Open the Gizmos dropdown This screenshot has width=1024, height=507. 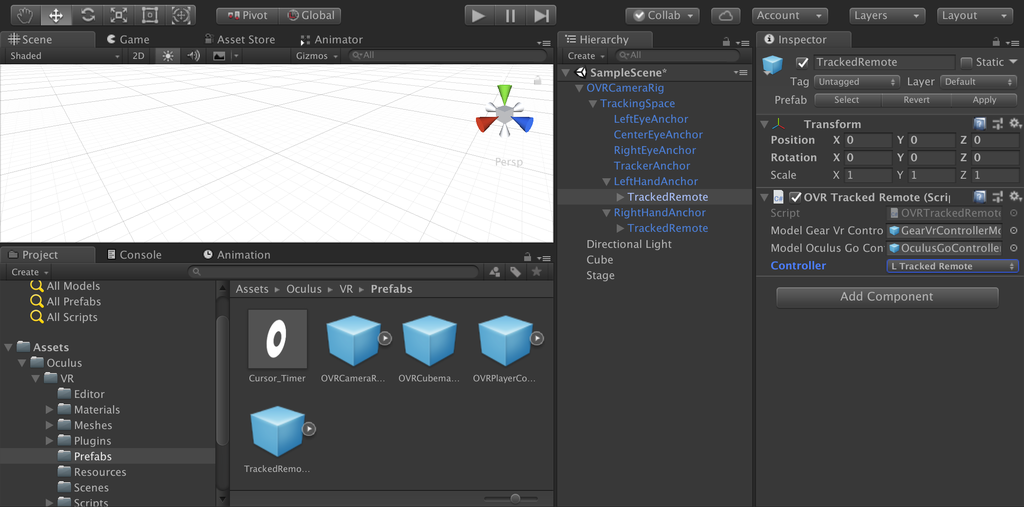[317, 56]
